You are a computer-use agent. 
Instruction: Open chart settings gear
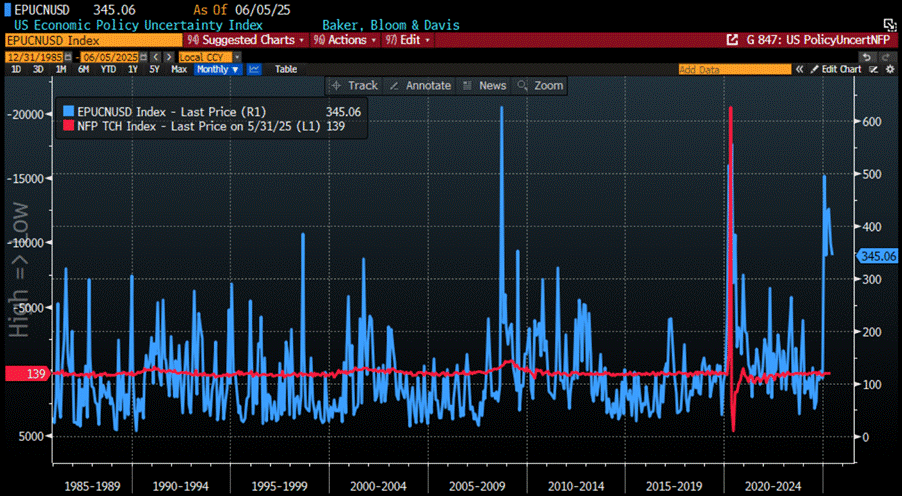[x=890, y=69]
